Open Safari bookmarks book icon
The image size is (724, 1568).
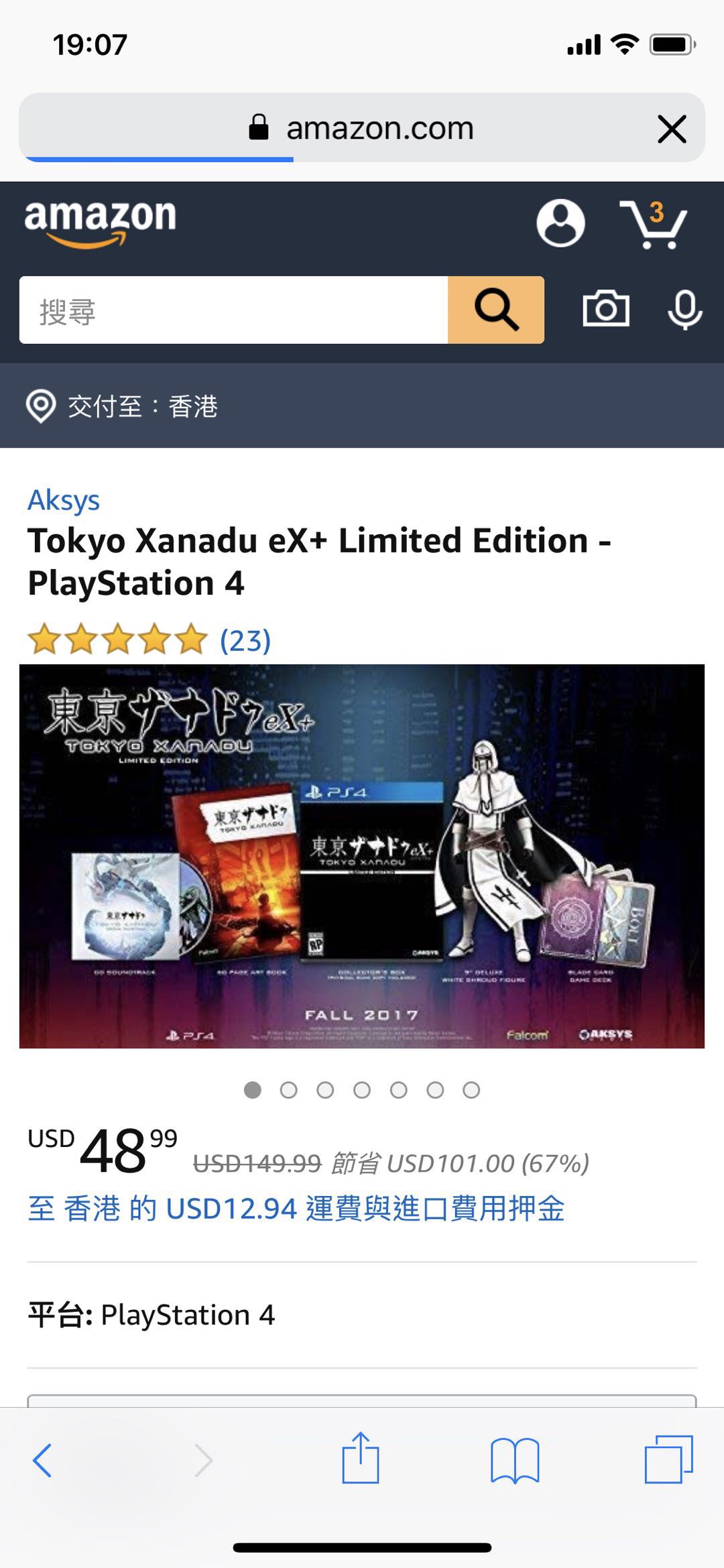(515, 1460)
